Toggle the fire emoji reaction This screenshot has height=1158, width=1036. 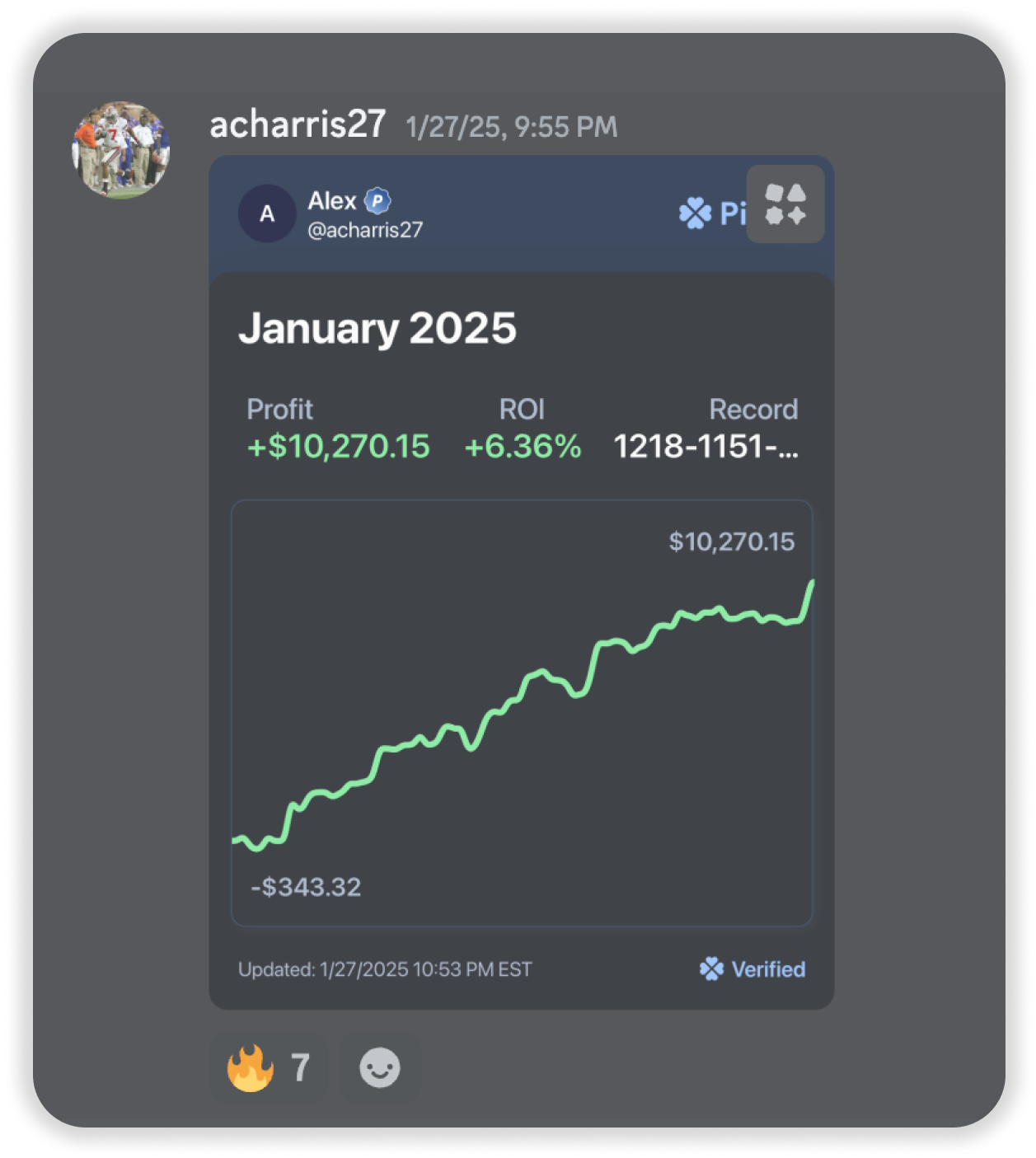(x=268, y=1068)
